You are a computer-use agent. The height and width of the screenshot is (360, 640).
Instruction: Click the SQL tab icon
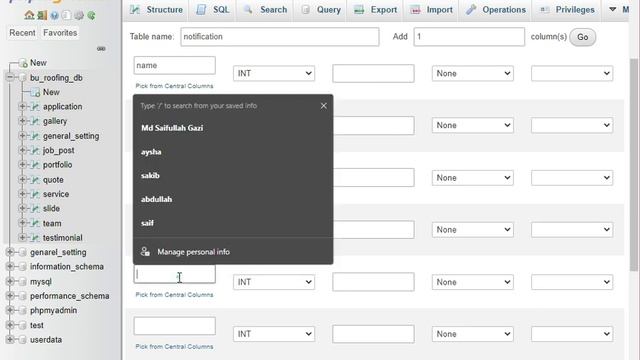point(201,9)
